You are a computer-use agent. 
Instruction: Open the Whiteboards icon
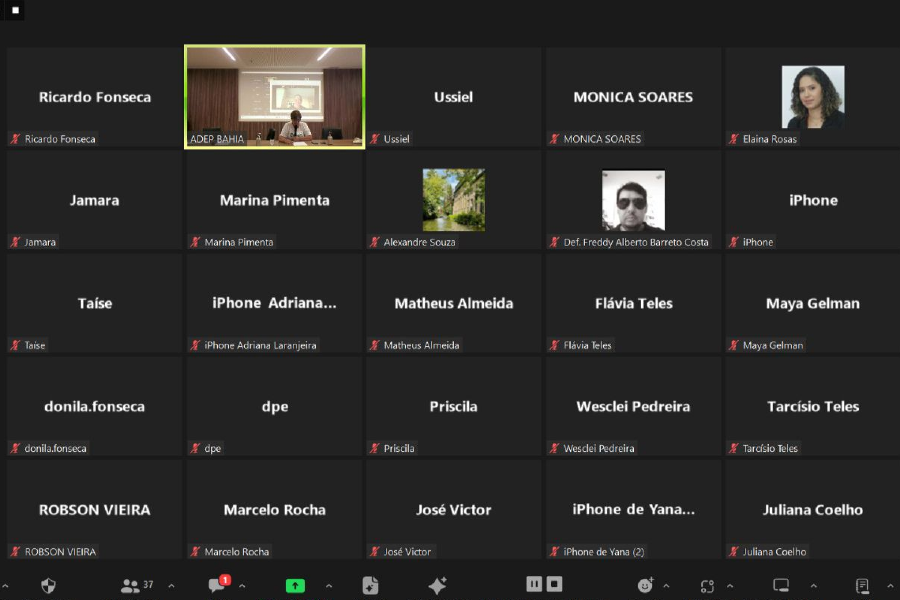coord(781,586)
